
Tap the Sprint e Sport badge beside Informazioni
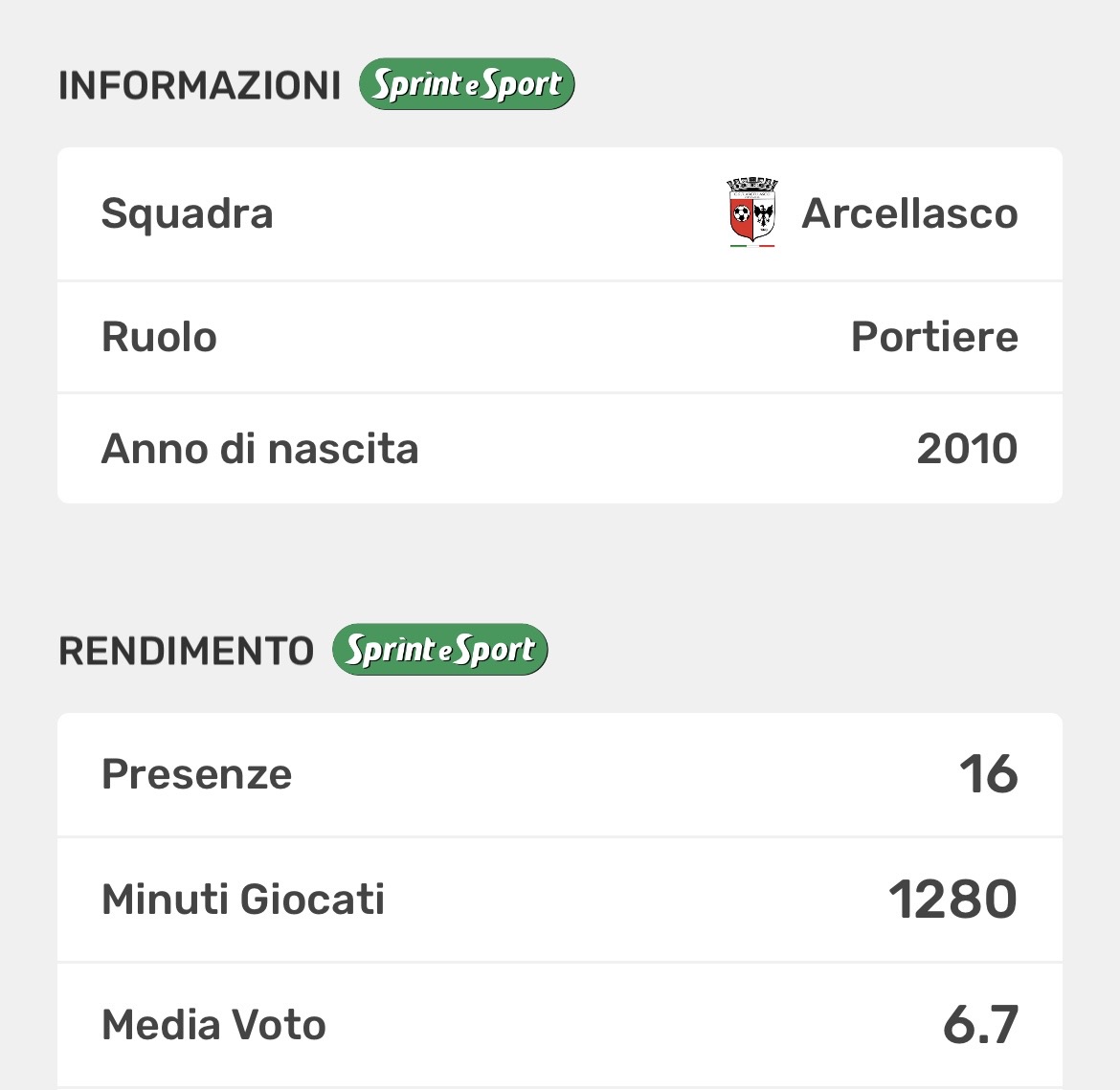pyautogui.click(x=466, y=84)
